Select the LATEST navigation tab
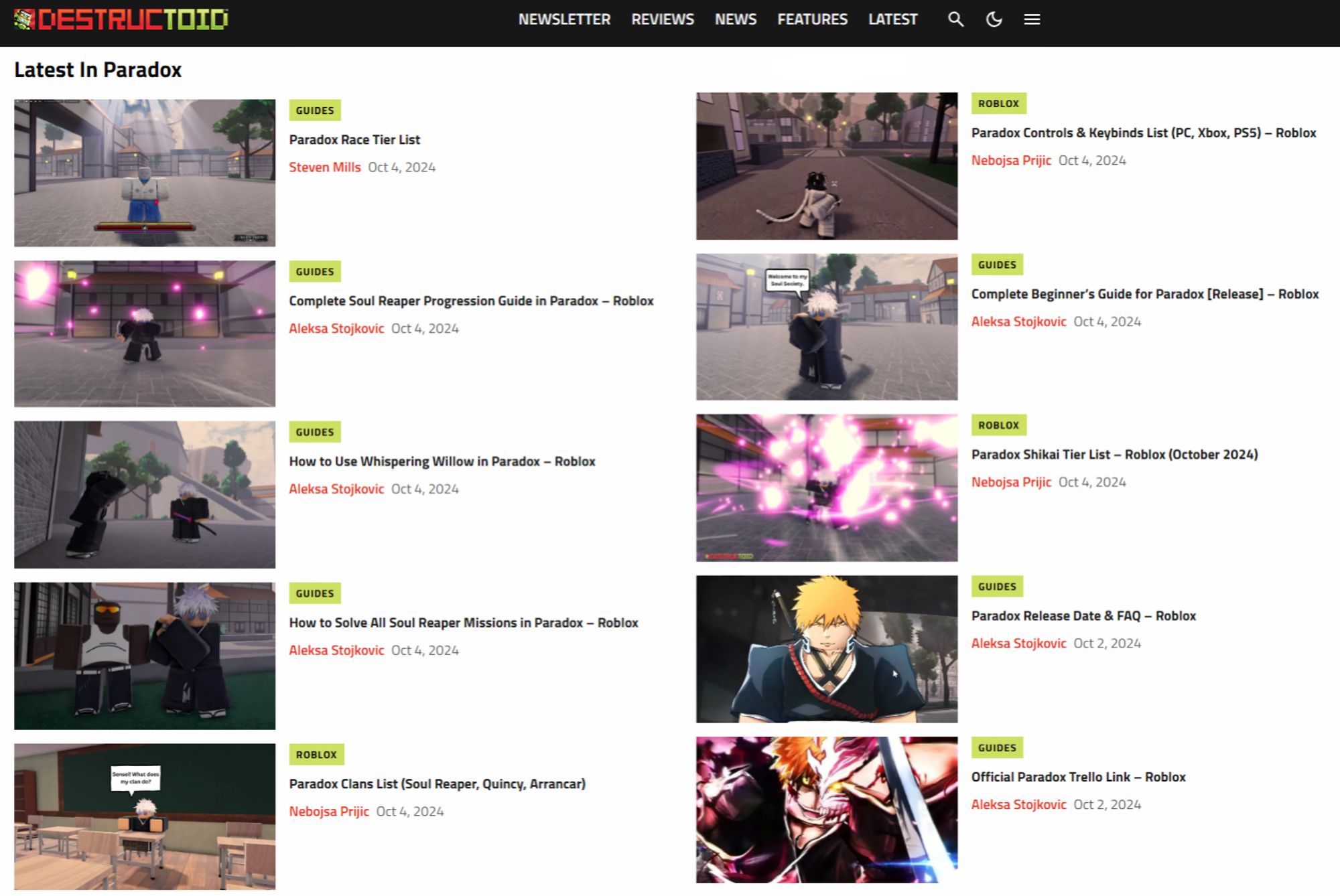The width and height of the screenshot is (1340, 896). pyautogui.click(x=894, y=18)
